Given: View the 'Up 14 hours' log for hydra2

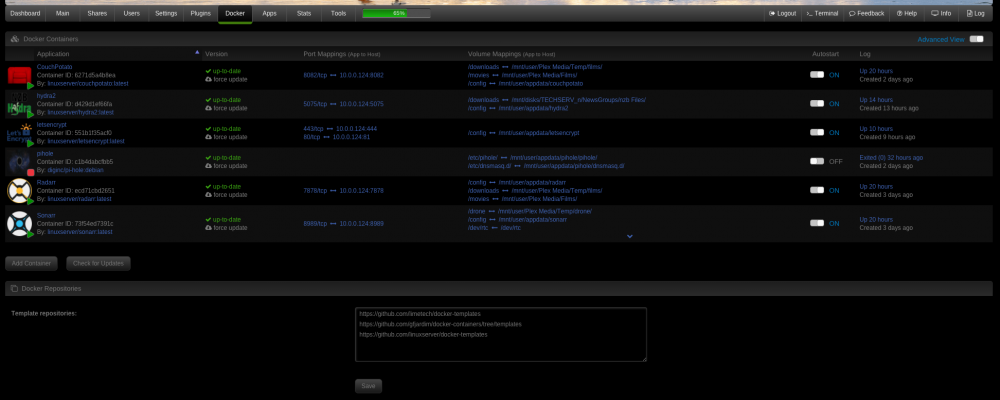Looking at the screenshot, I should pyautogui.click(x=876, y=100).
